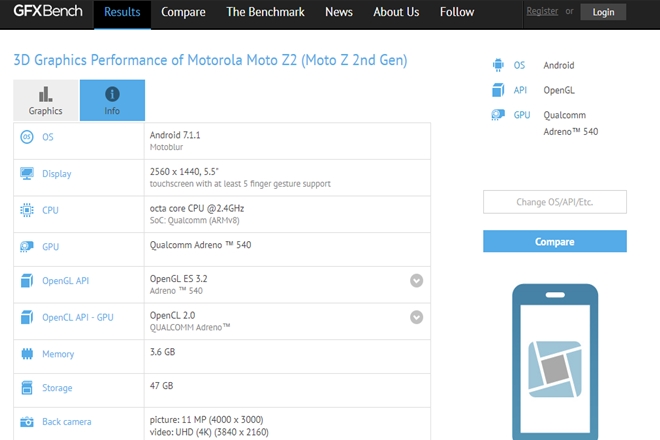Click the OS row icon
The height and width of the screenshot is (440, 660).
(27, 137)
